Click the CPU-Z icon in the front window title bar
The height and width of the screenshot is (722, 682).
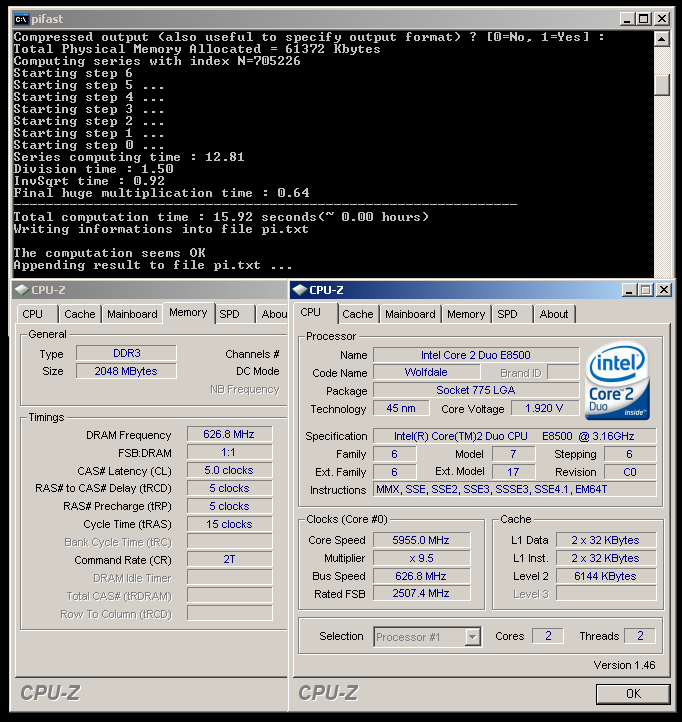(300, 290)
